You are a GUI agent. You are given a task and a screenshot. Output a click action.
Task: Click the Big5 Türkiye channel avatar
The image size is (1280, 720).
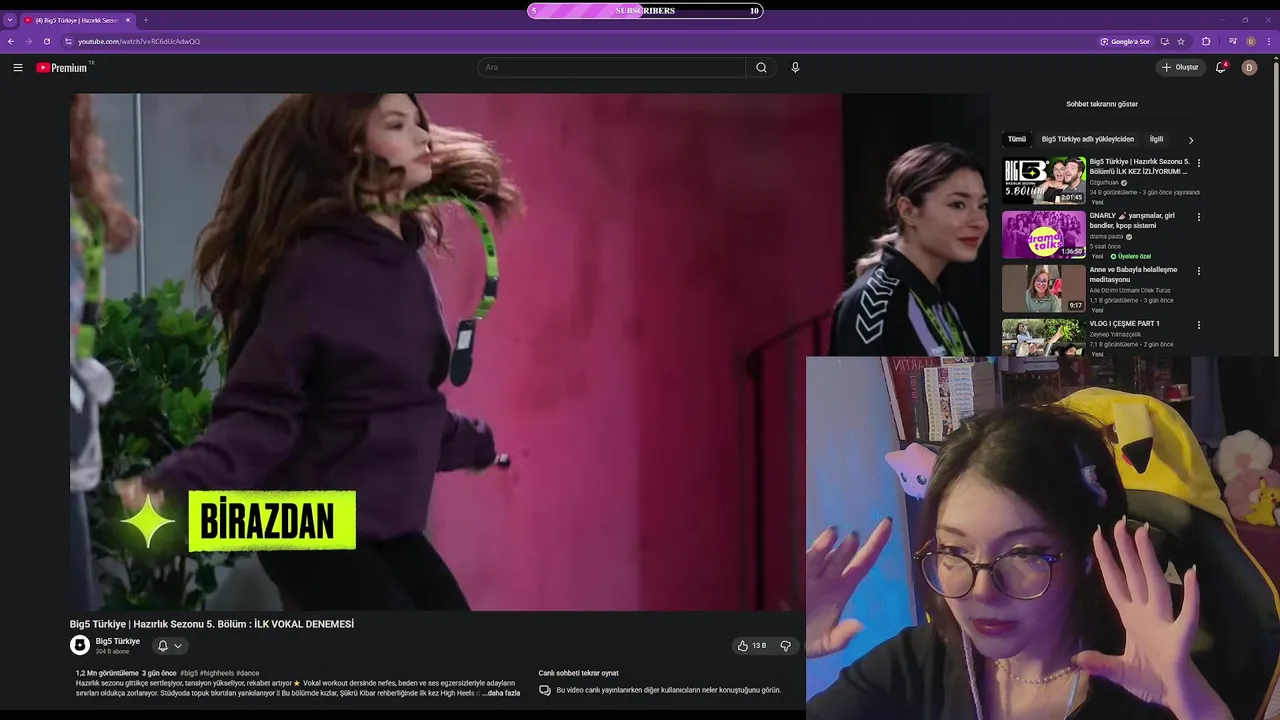coord(80,646)
